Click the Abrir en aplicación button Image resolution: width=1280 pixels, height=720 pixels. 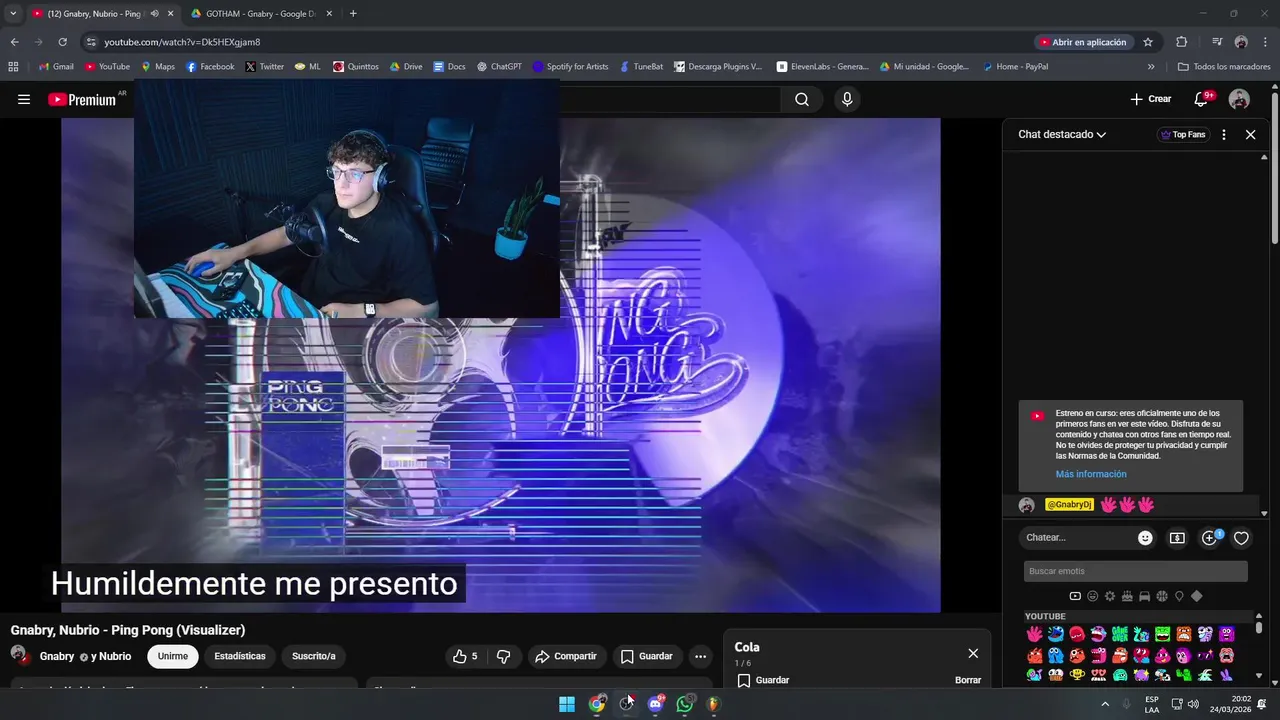[1083, 42]
